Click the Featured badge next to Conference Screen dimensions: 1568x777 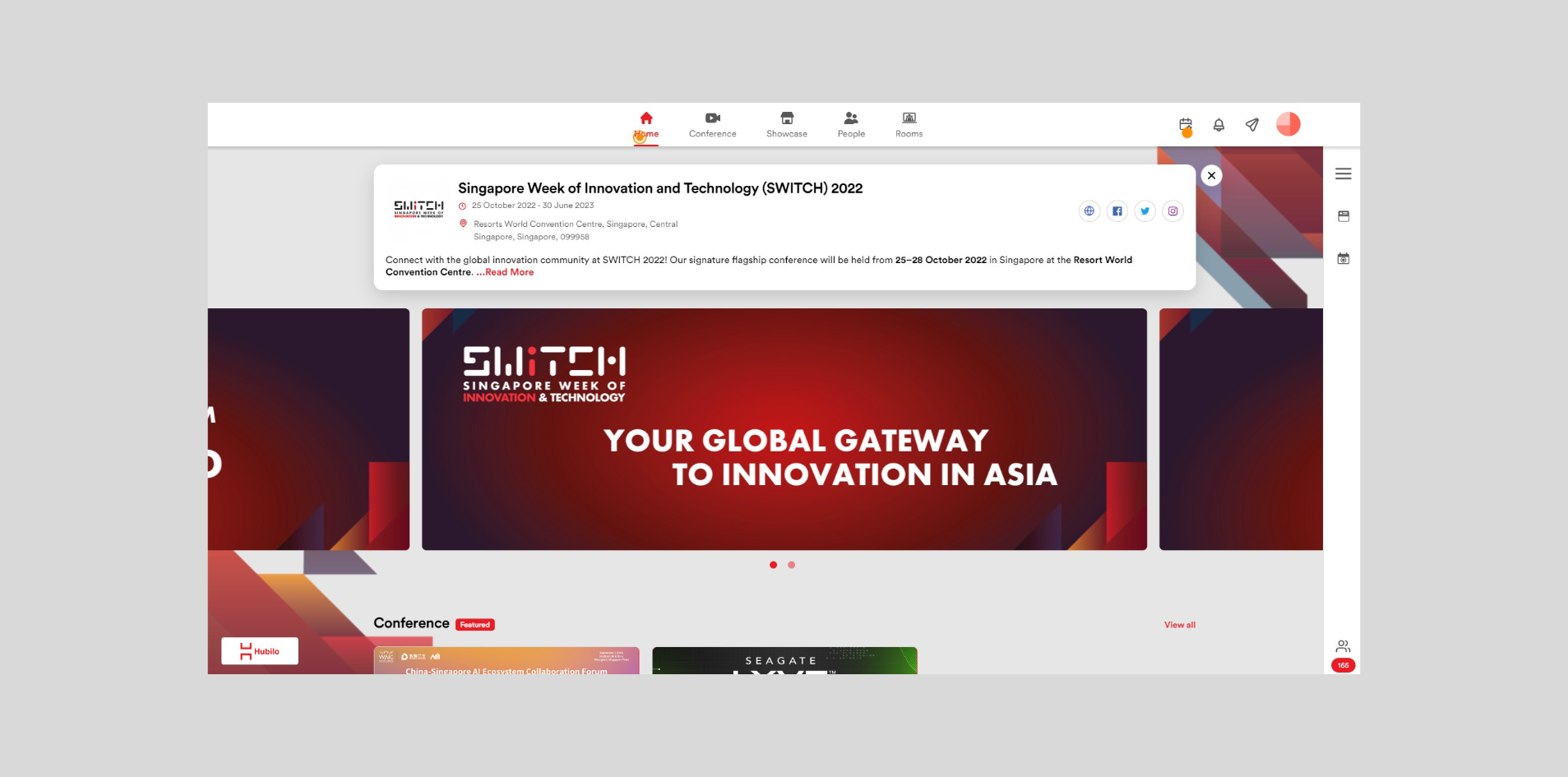[475, 625]
